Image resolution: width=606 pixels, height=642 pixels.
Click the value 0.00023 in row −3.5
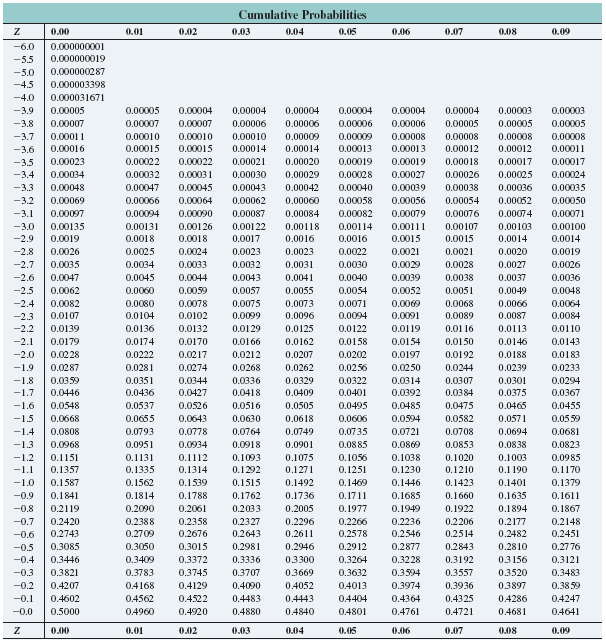68,162
